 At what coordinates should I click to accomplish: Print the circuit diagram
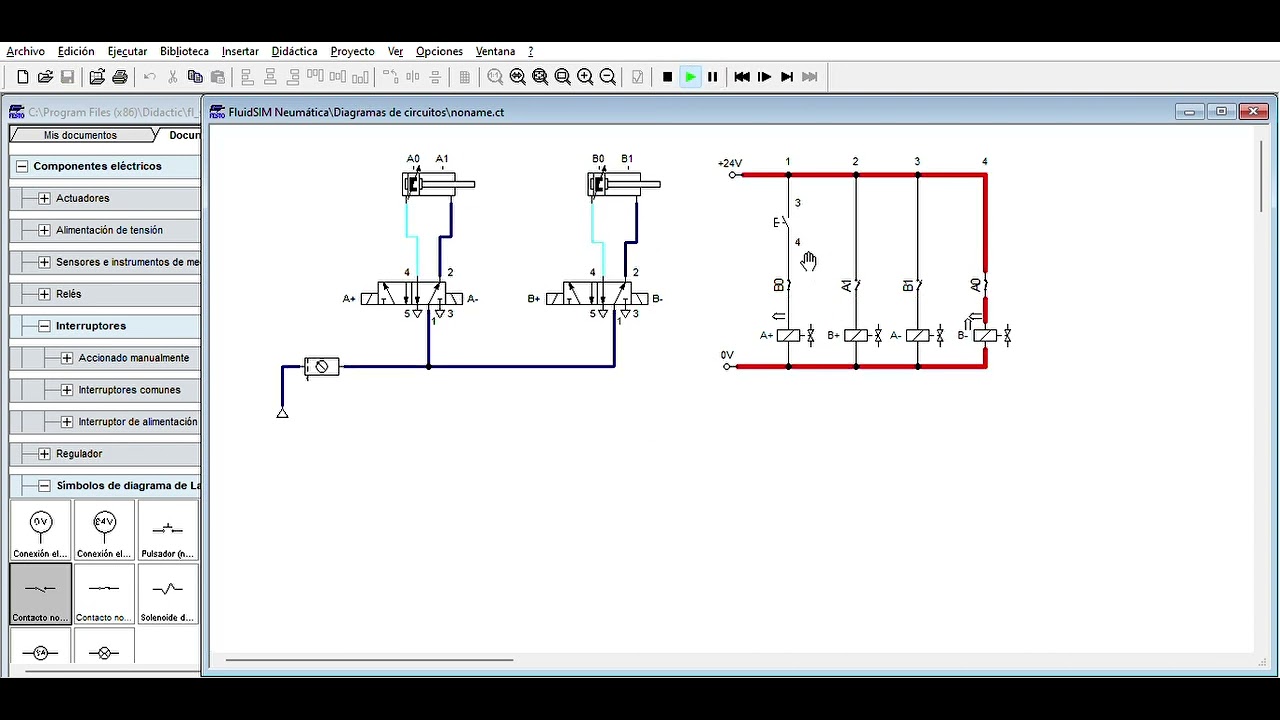(120, 77)
